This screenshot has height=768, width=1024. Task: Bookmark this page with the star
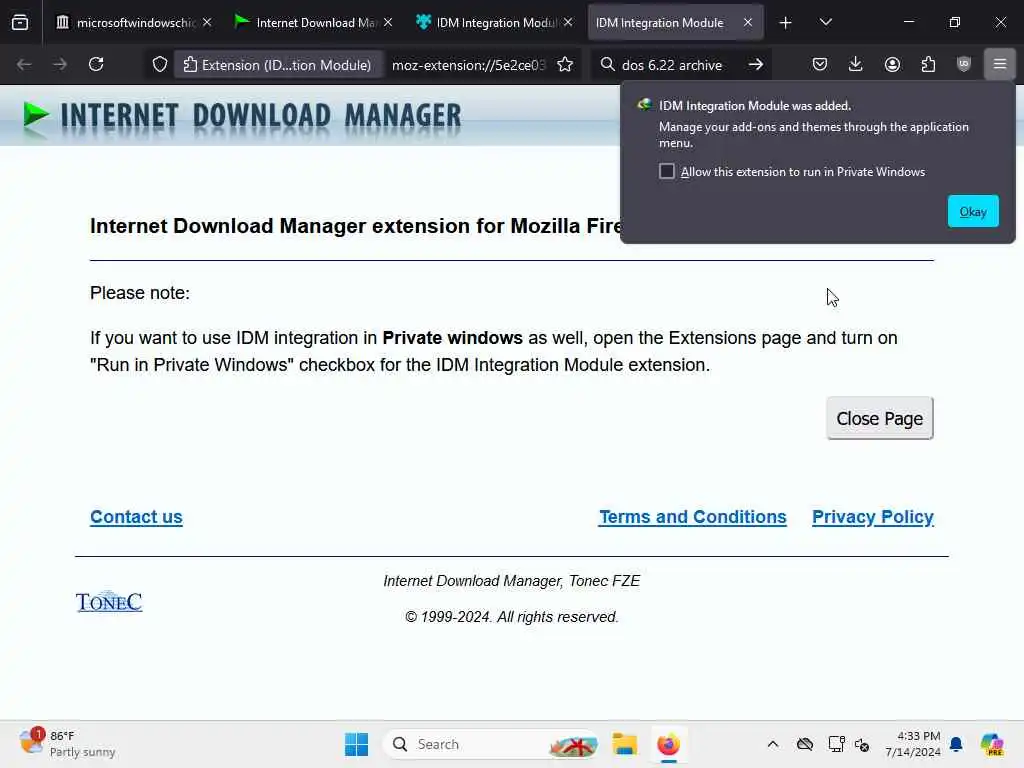(x=565, y=65)
